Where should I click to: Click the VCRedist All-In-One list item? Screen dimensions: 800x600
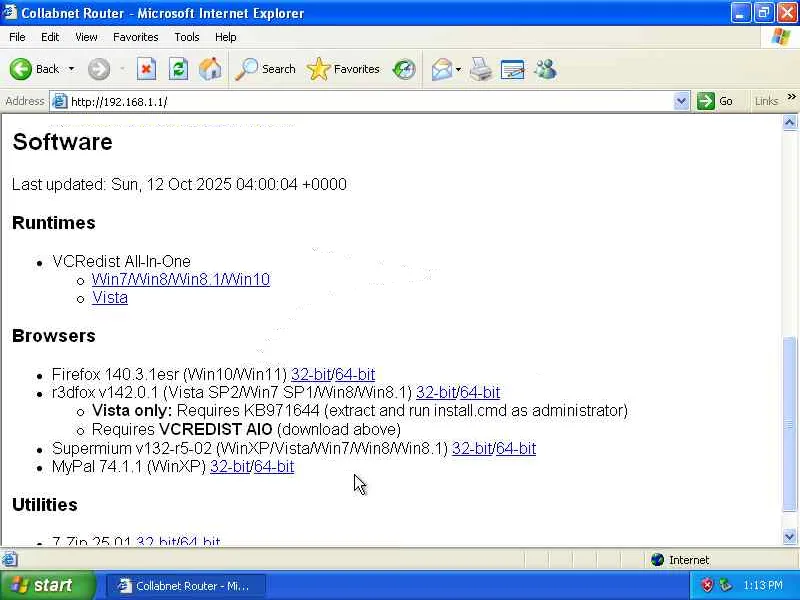click(x=121, y=261)
